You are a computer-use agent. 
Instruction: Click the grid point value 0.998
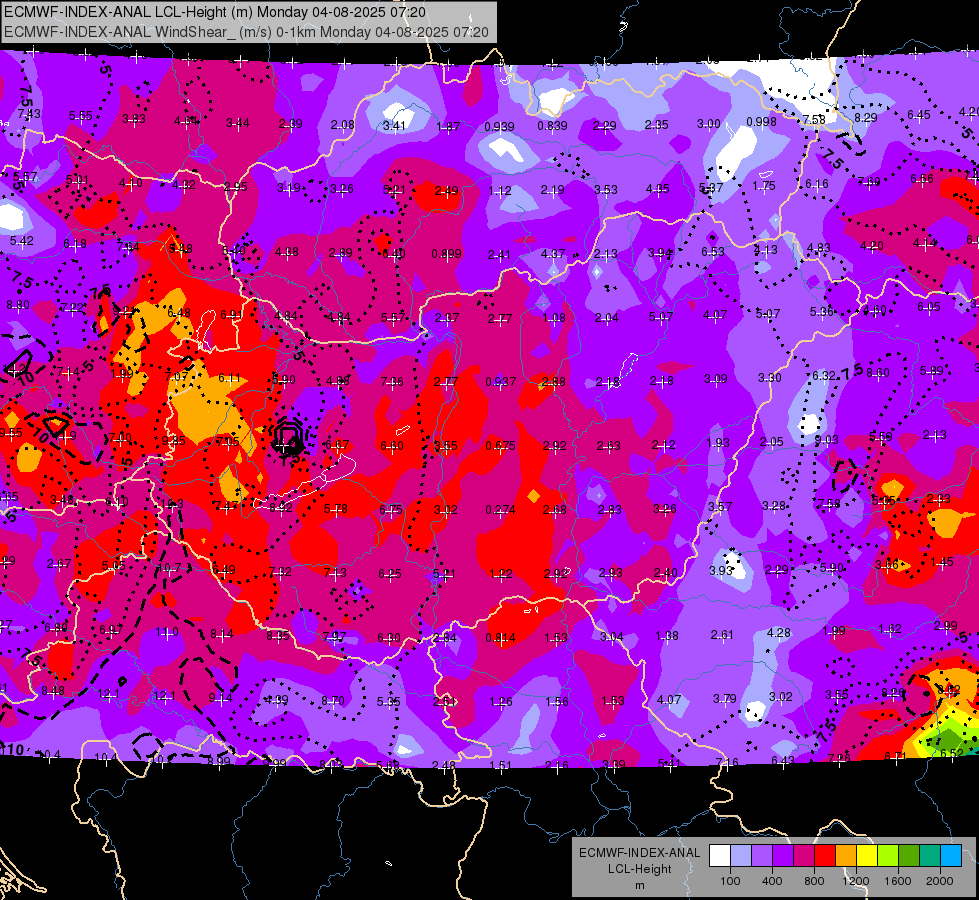click(x=762, y=121)
